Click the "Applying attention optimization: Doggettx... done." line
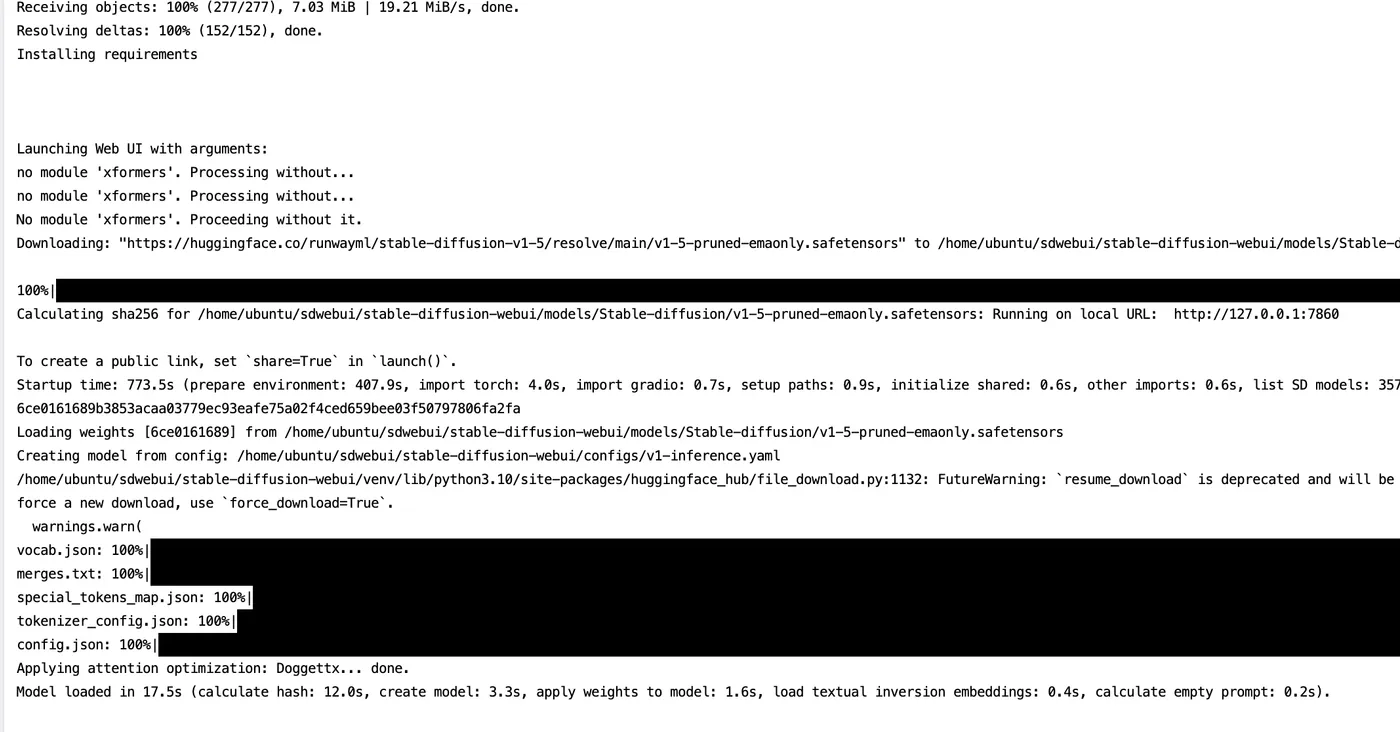This screenshot has height=732, width=1400. click(x=213, y=668)
